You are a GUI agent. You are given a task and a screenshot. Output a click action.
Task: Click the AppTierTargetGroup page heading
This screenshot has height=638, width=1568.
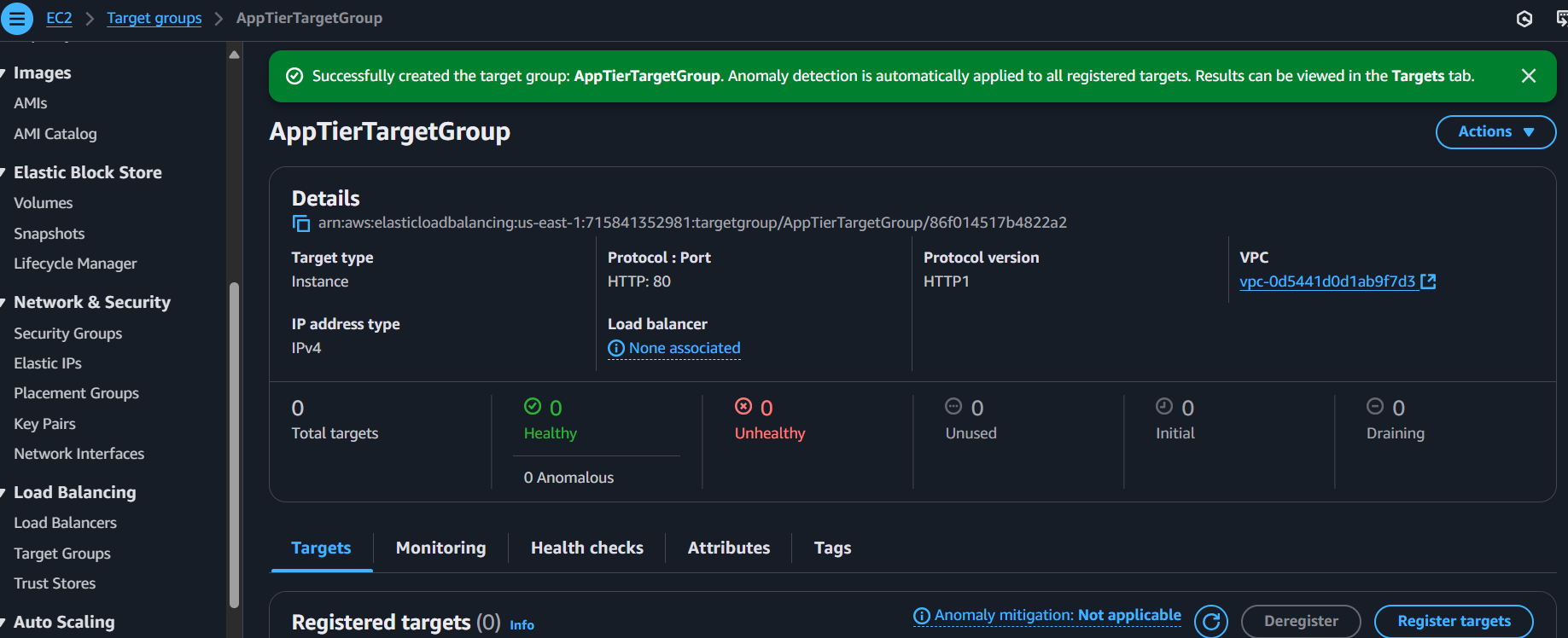tap(390, 131)
